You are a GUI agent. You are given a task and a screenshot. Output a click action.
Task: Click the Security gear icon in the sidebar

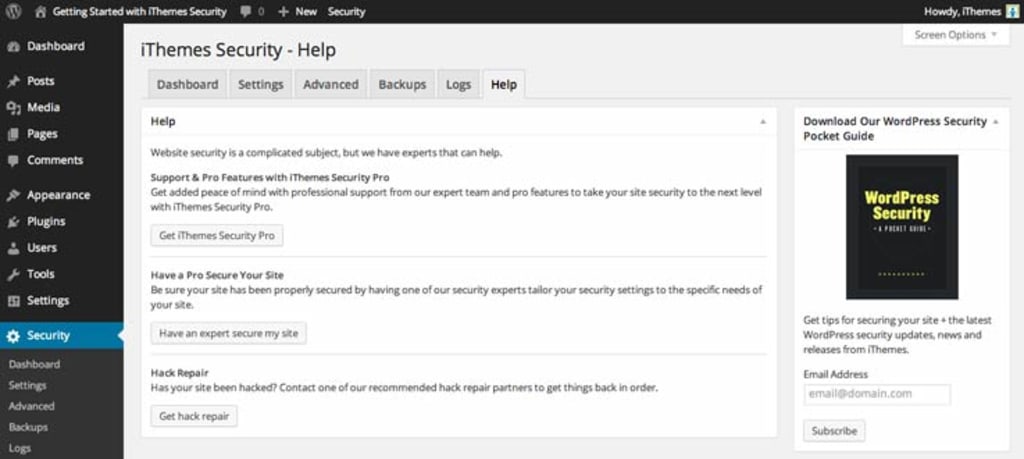point(13,336)
